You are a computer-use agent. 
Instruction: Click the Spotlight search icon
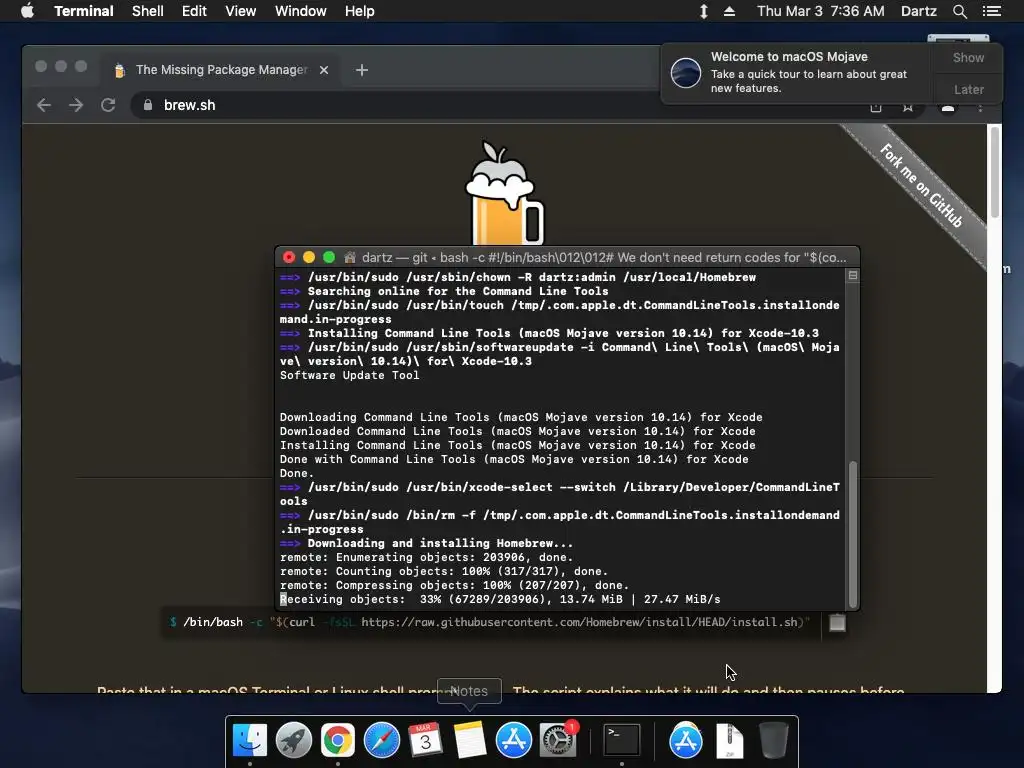point(959,11)
